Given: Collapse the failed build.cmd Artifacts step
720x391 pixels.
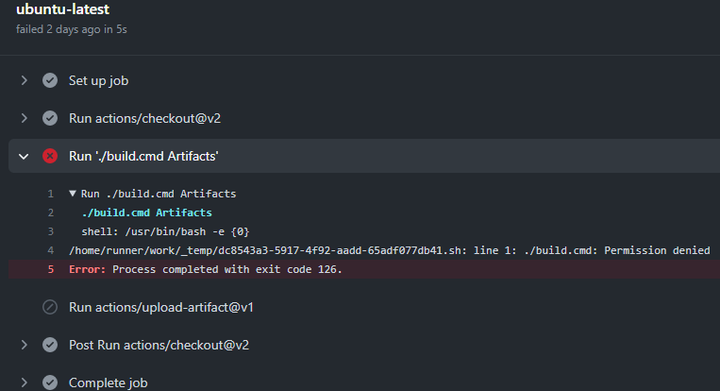Looking at the screenshot, I should 24,156.
